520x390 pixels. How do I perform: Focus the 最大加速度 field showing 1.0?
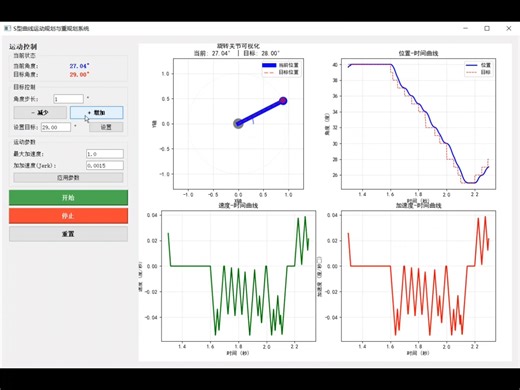coord(105,154)
